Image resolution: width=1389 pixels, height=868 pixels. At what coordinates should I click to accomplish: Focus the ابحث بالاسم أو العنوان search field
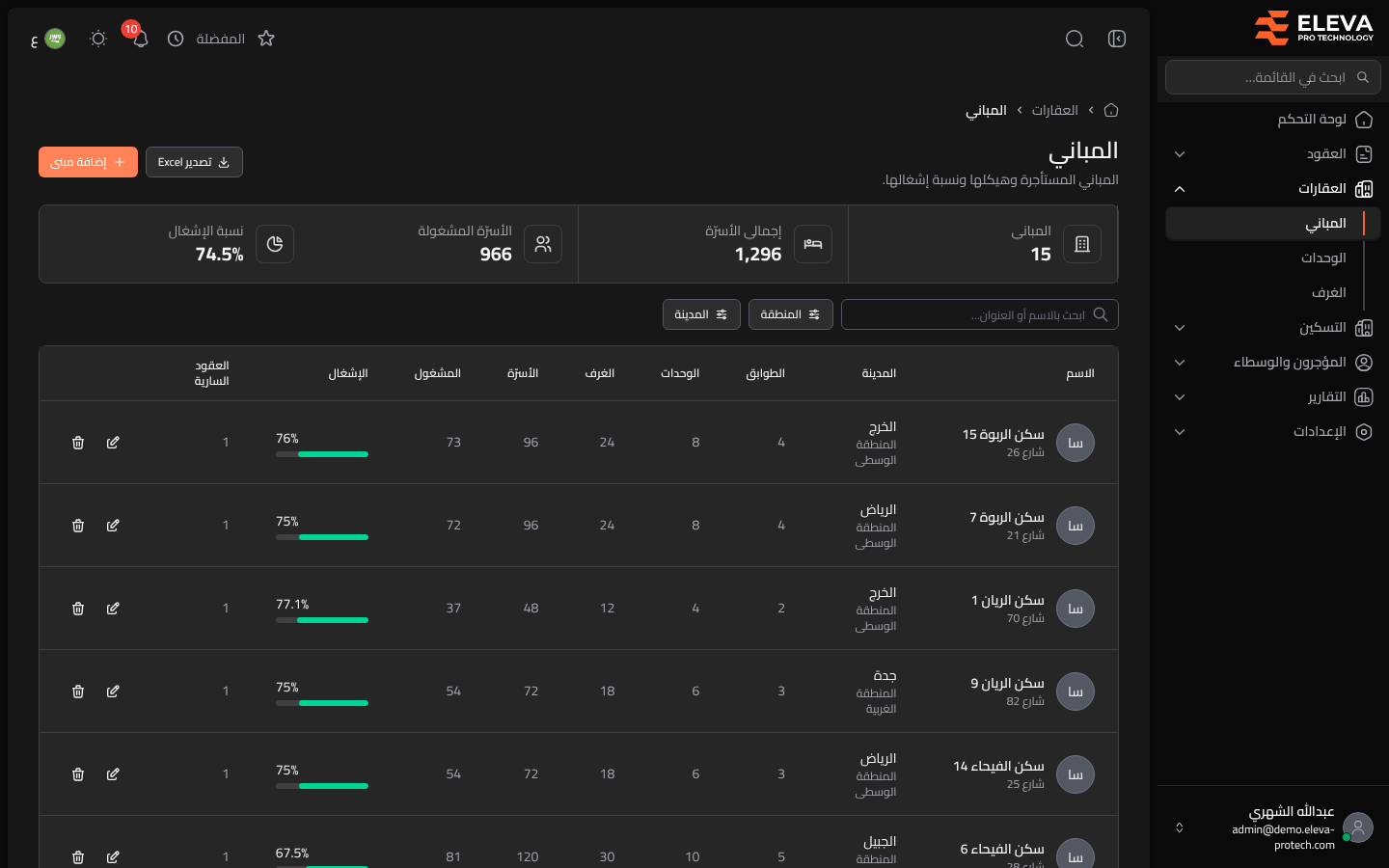tap(980, 314)
